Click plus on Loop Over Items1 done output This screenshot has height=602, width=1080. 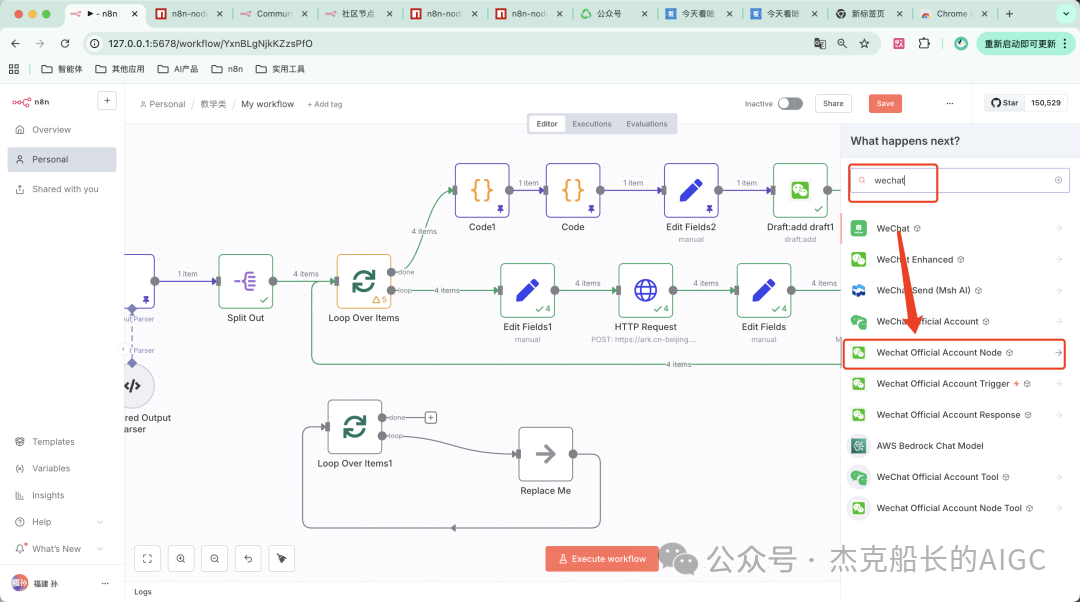[x=430, y=417]
